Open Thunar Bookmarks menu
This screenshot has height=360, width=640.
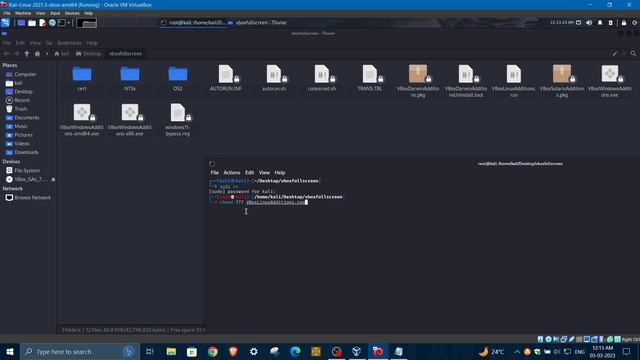(x=69, y=43)
